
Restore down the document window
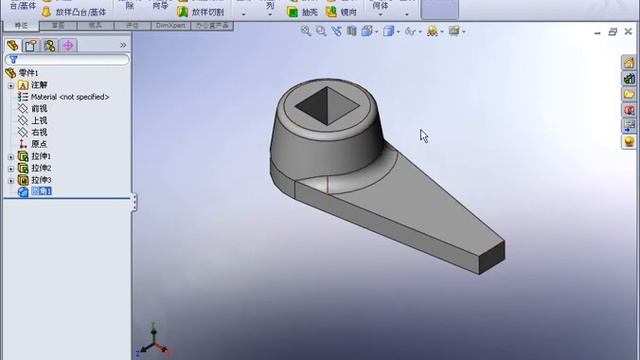click(x=613, y=32)
